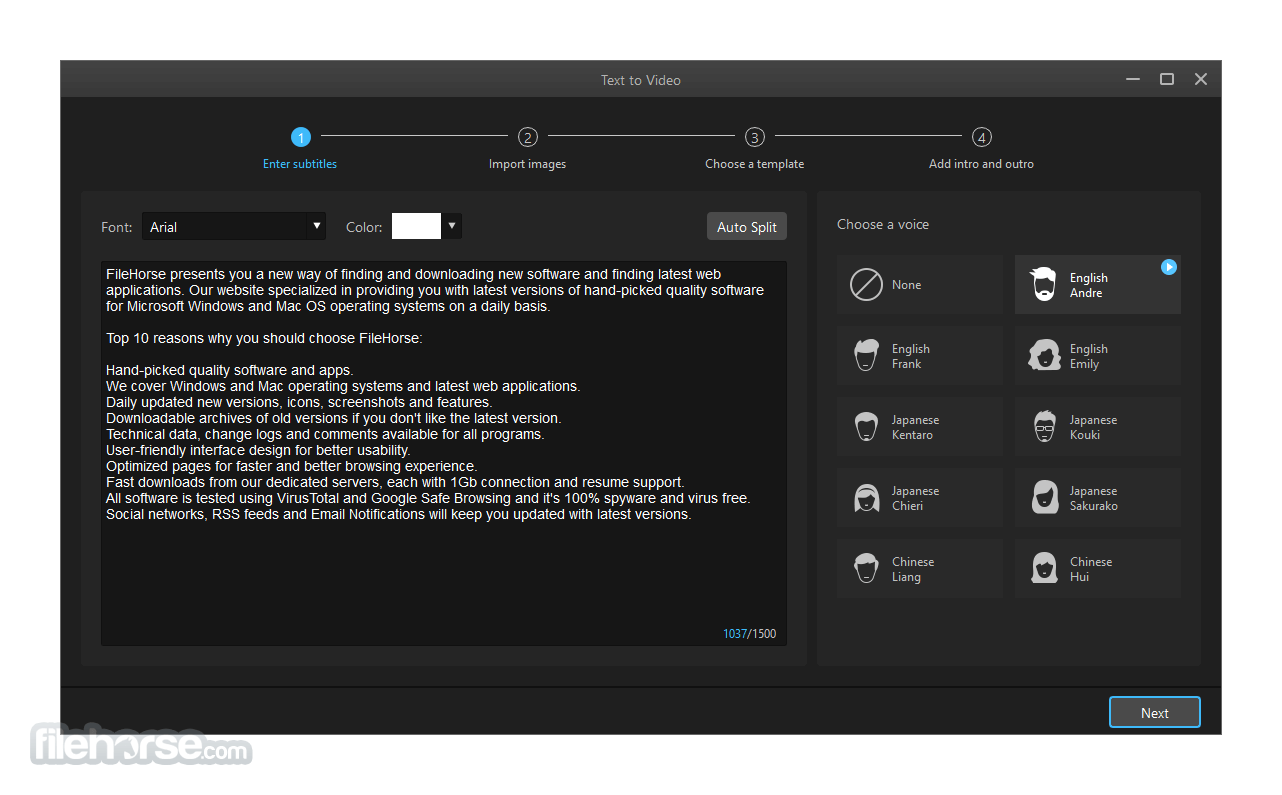Image resolution: width=1282 pixels, height=795 pixels.
Task: Click the line starting "Optimized pages for faster"
Action: coord(292,467)
